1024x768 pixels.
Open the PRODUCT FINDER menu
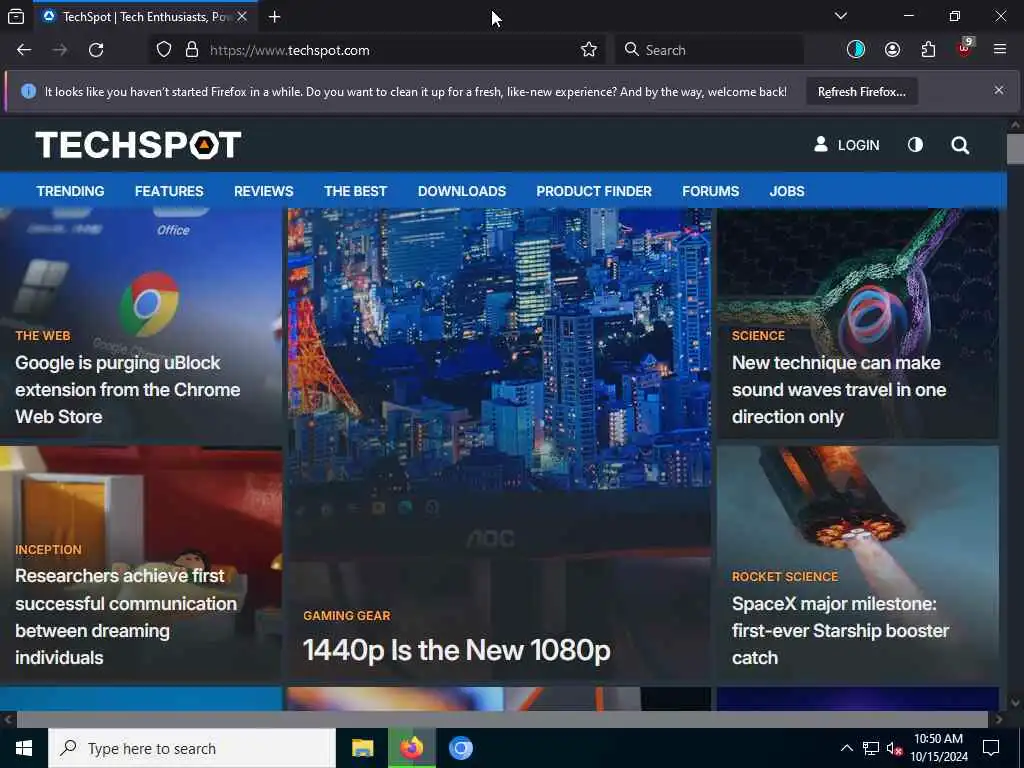point(594,191)
